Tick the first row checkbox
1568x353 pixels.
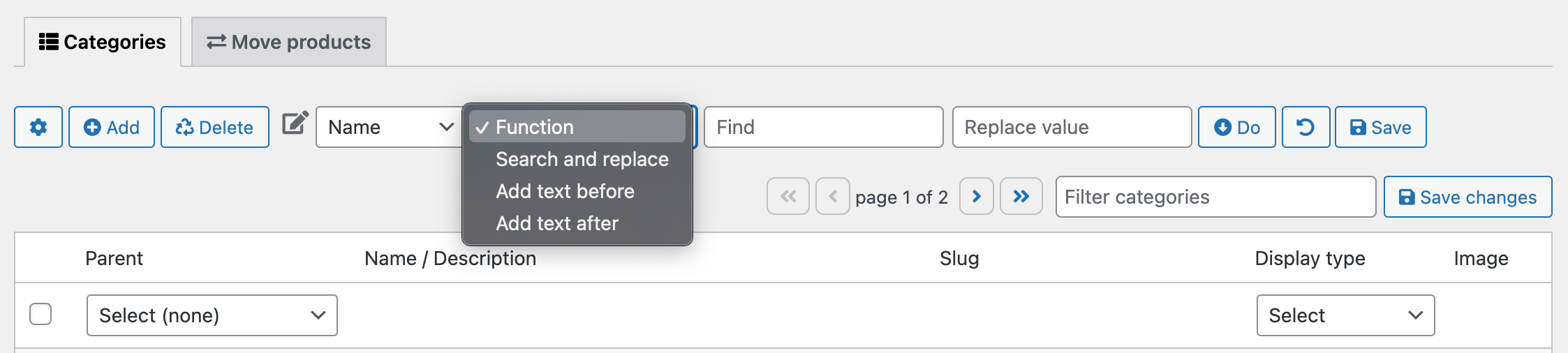tap(40, 314)
